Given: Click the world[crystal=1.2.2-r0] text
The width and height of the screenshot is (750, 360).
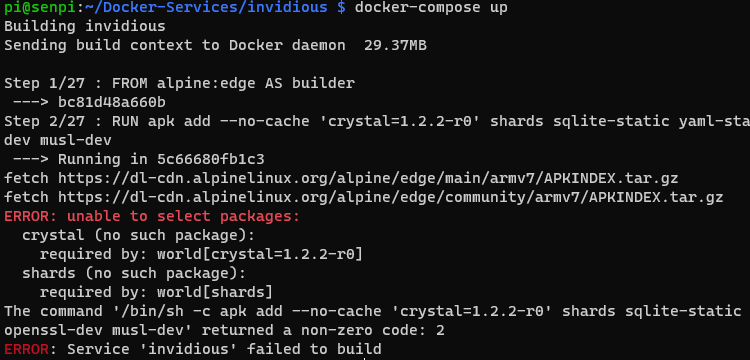Looking at the screenshot, I should pos(260,254).
